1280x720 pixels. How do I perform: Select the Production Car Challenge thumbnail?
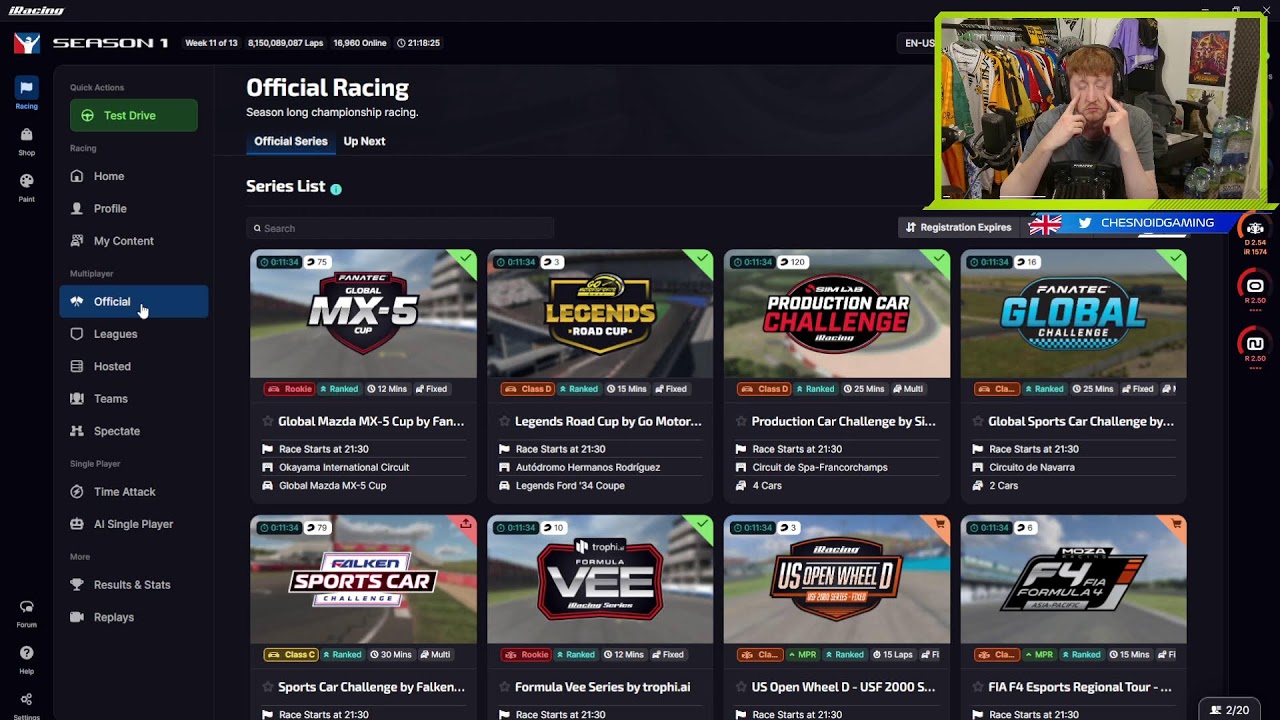point(837,314)
